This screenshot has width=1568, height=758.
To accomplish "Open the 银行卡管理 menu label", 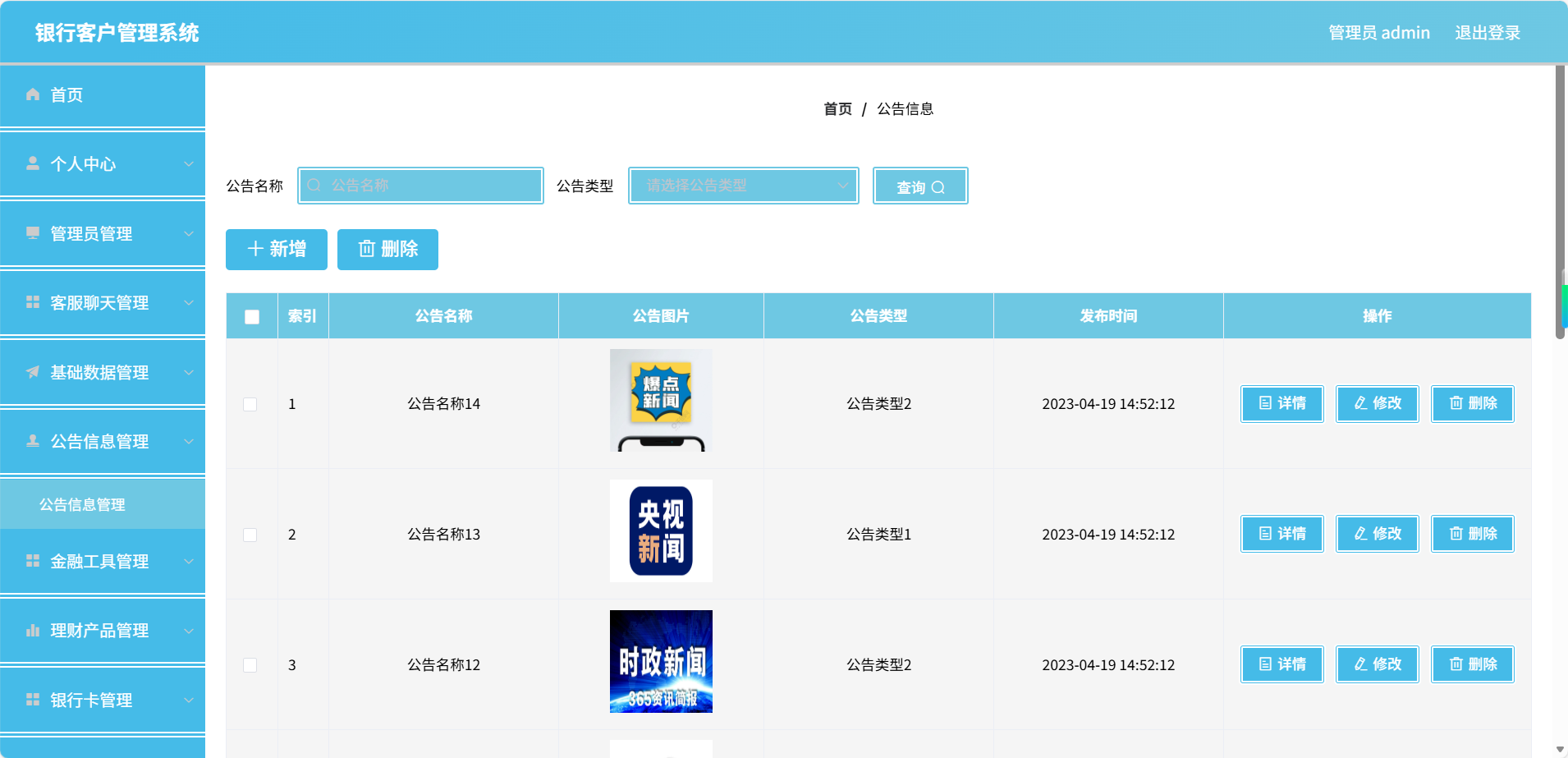I will (x=91, y=700).
